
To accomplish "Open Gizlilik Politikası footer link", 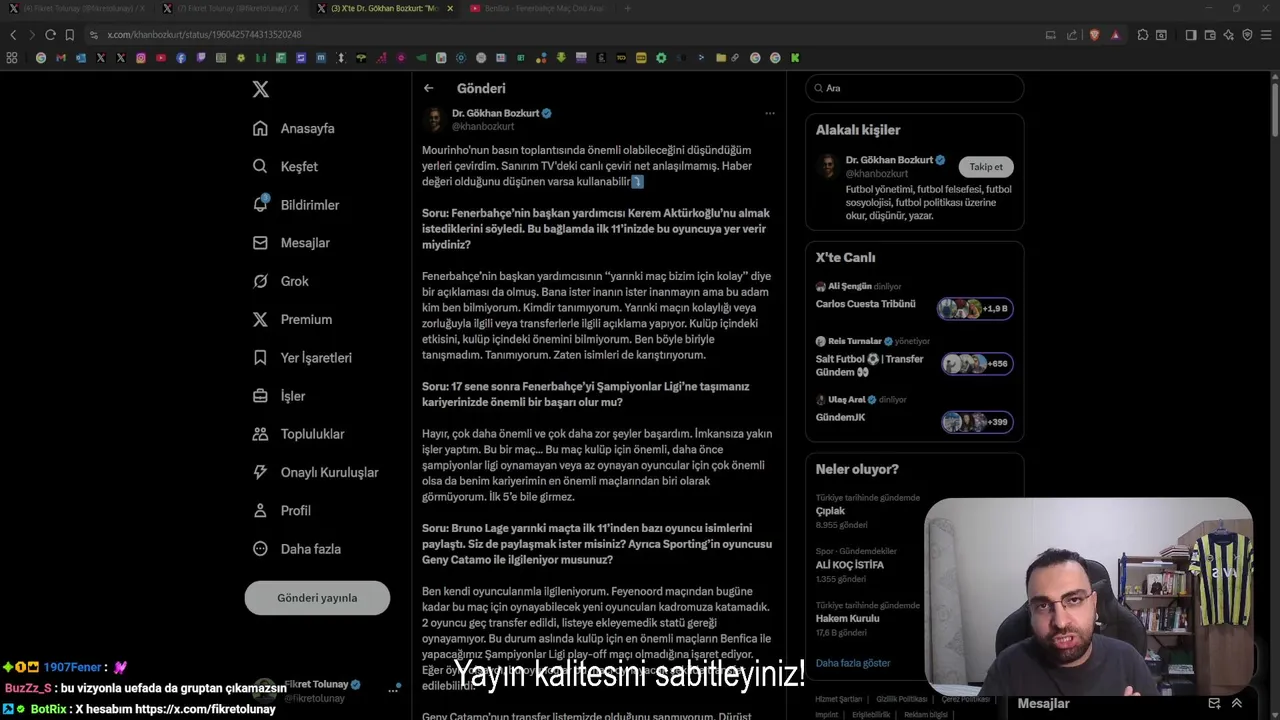I will pyautogui.click(x=902, y=699).
